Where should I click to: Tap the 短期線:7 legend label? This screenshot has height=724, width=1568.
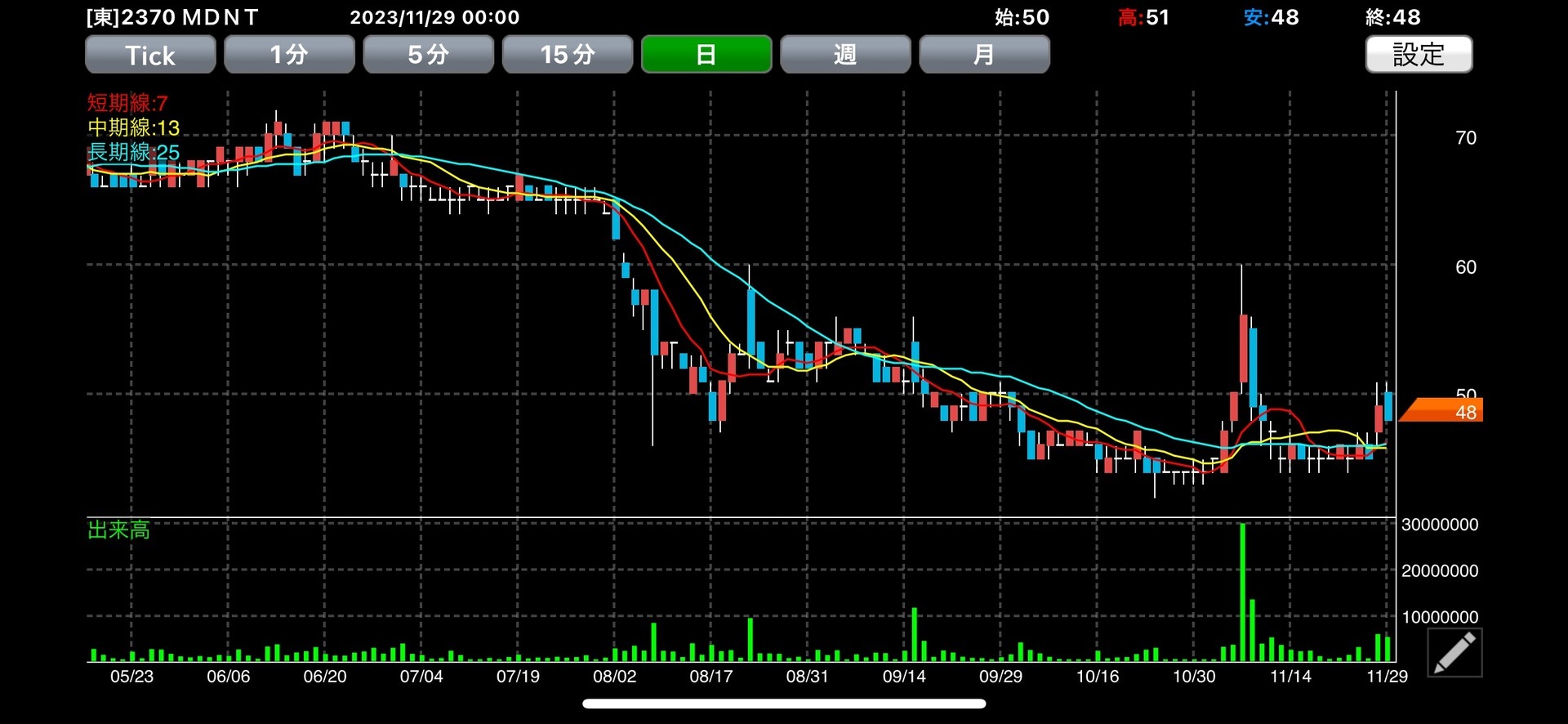[x=127, y=103]
